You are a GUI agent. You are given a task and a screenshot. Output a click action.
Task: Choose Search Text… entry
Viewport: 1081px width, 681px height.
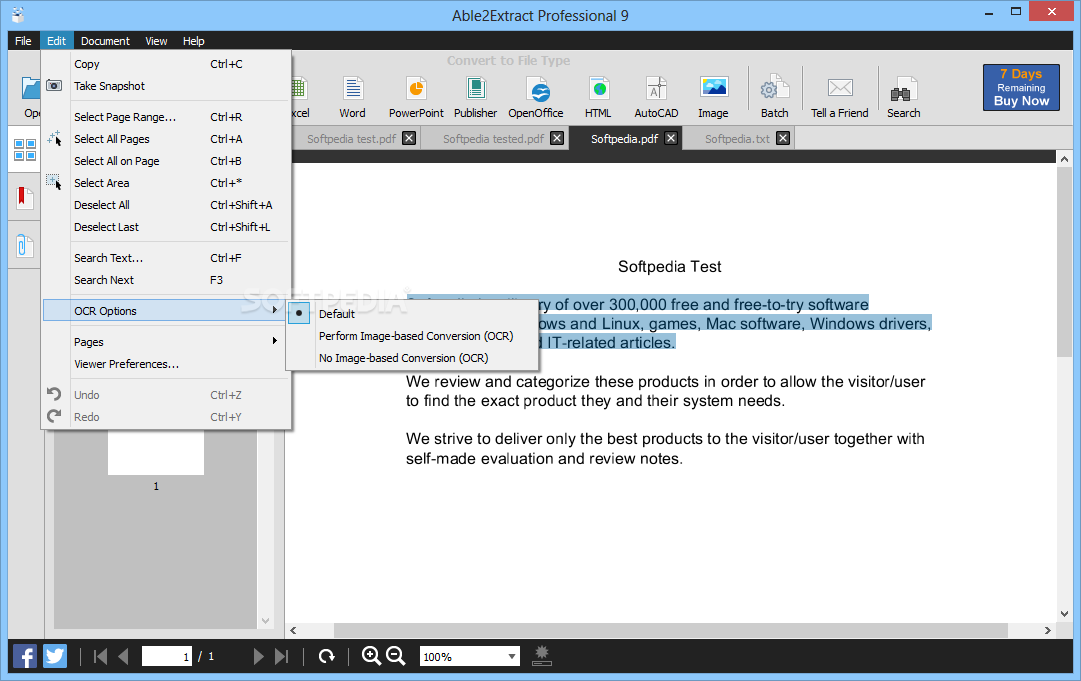(x=166, y=258)
